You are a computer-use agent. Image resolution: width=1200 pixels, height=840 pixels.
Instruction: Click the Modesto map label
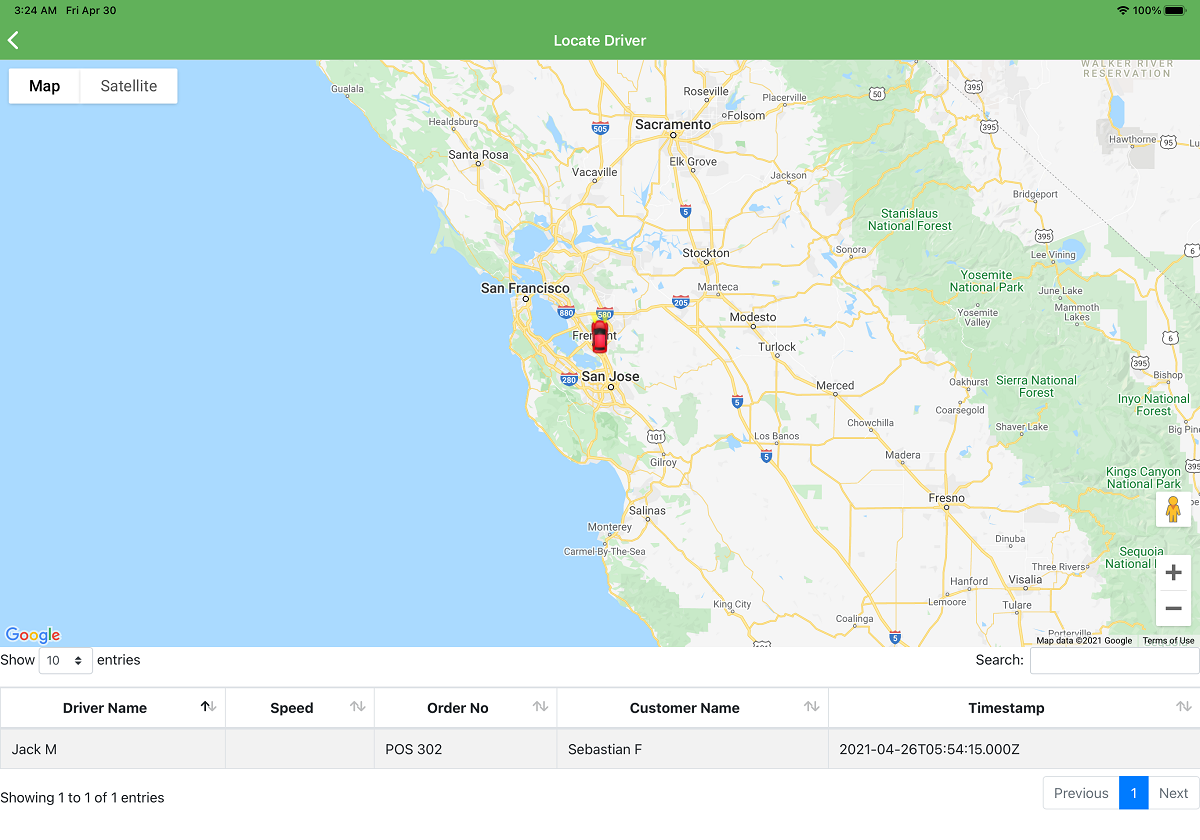point(753,317)
